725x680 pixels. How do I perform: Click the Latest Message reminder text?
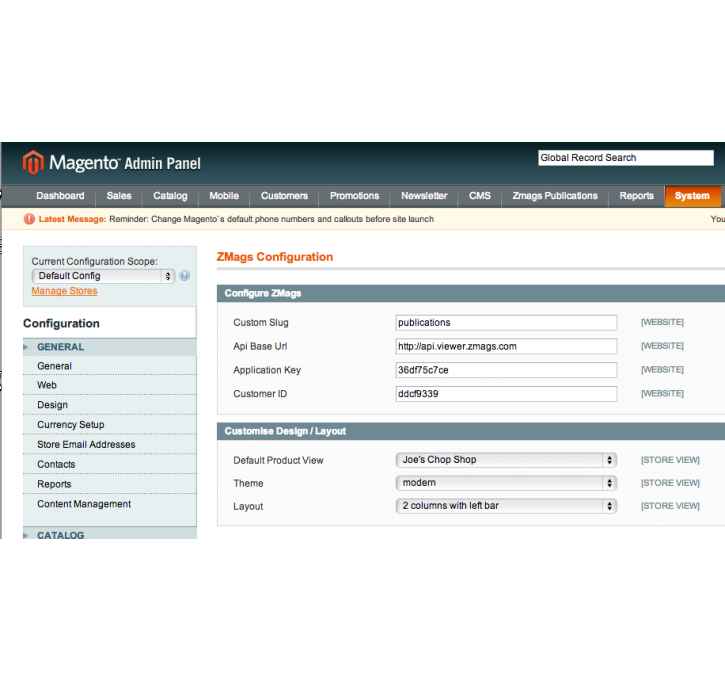coord(271,219)
